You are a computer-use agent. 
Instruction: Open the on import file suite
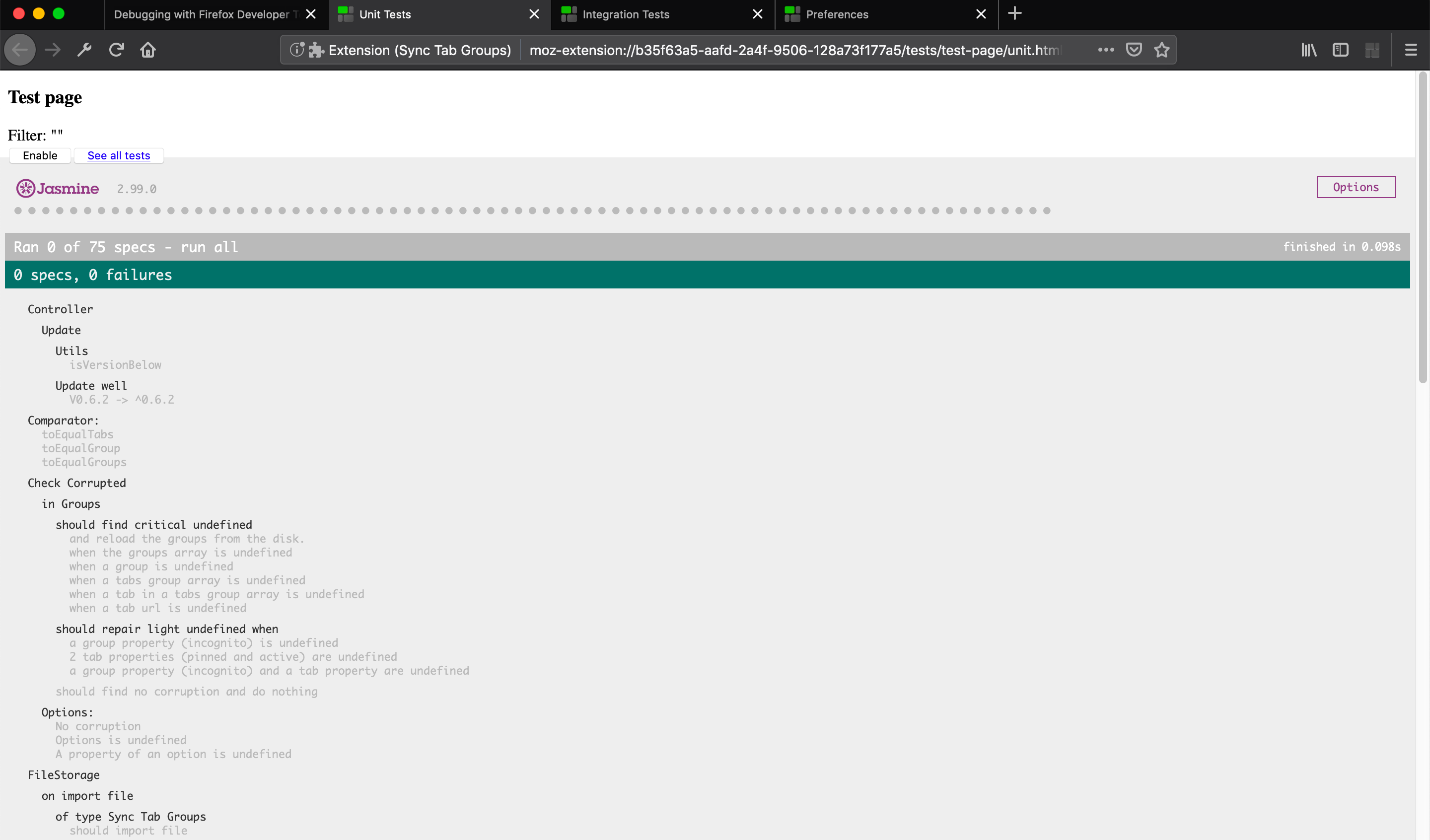click(x=87, y=796)
